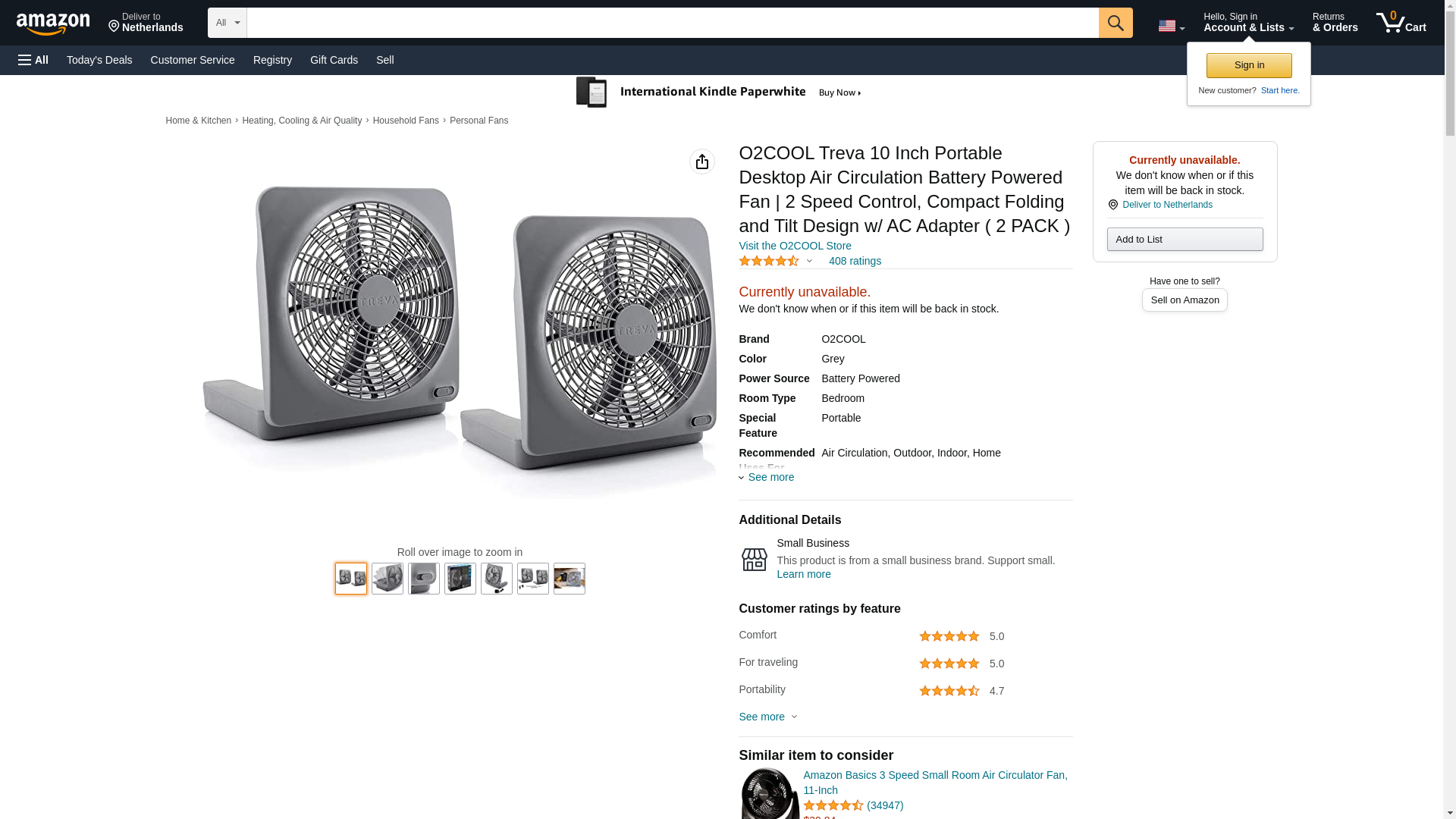Viewport: 1456px width, 819px height.
Task: Click the share icon on product image
Action: tap(701, 162)
